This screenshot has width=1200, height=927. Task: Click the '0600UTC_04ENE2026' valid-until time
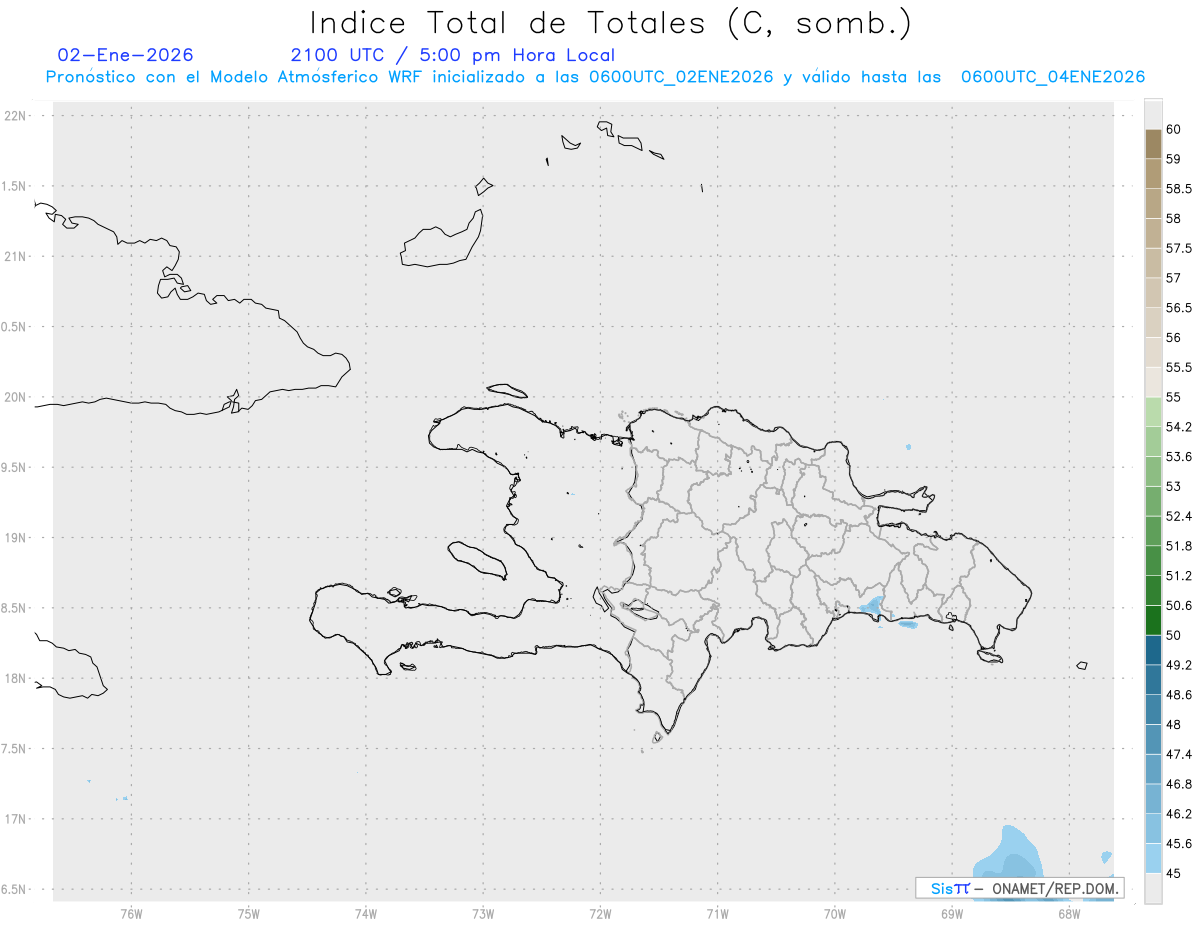tap(1053, 77)
